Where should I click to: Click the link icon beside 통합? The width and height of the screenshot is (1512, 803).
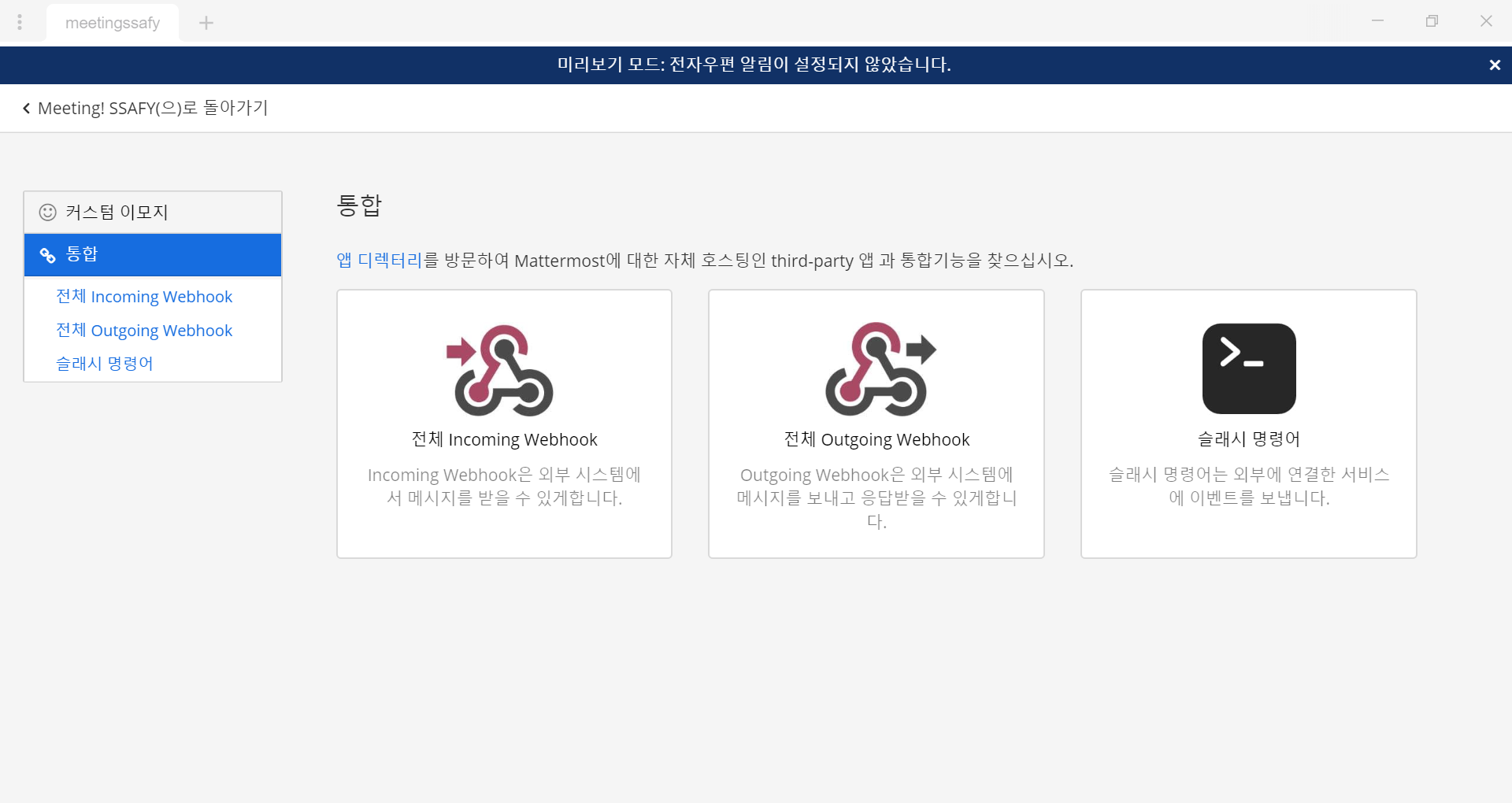pyautogui.click(x=47, y=255)
